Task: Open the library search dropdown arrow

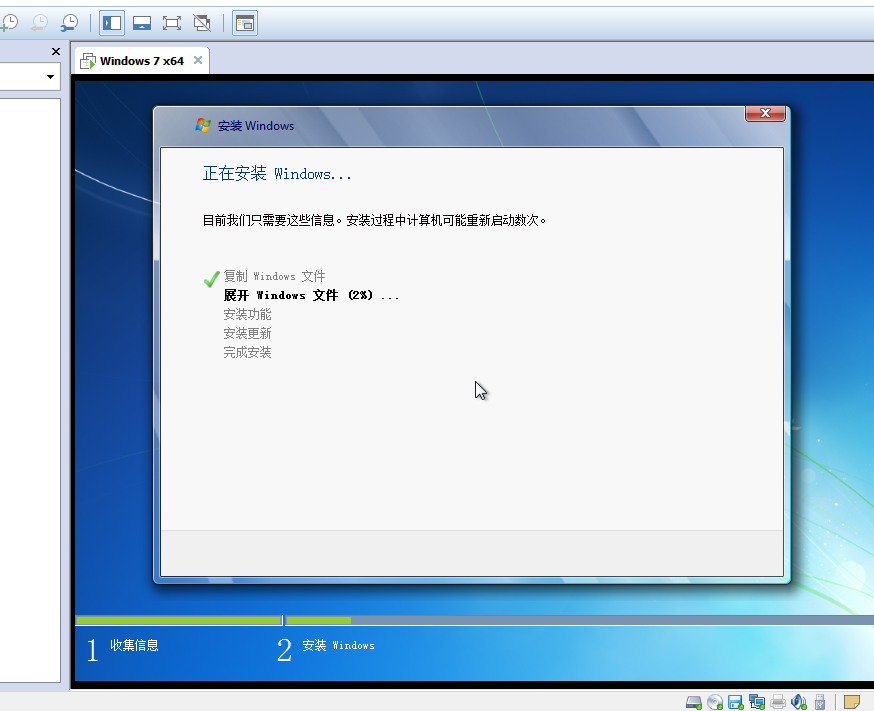Action: point(50,76)
